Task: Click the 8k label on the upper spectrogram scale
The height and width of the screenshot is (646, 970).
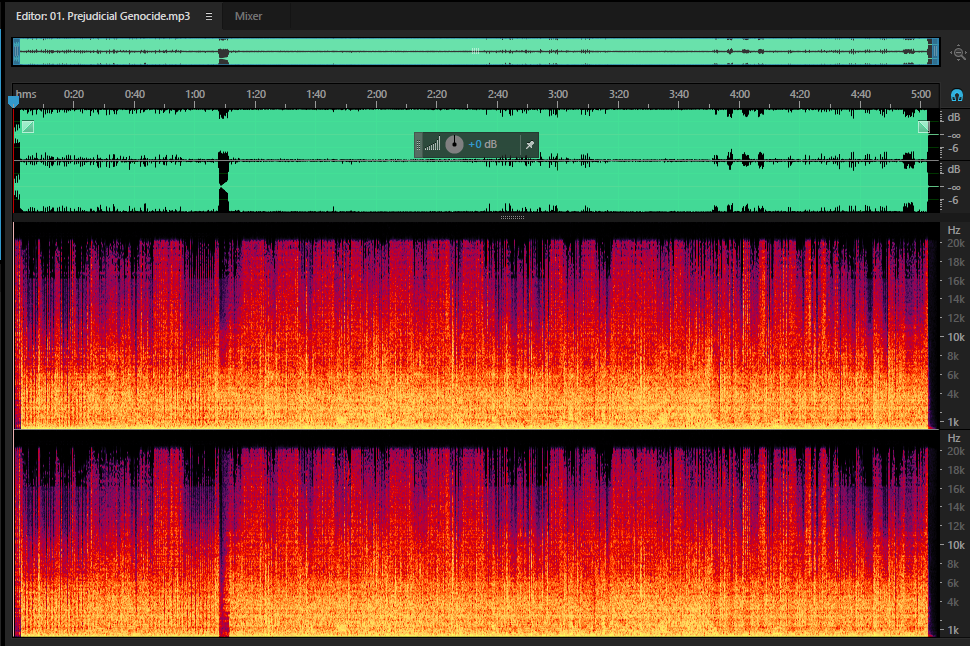Action: pos(953,356)
